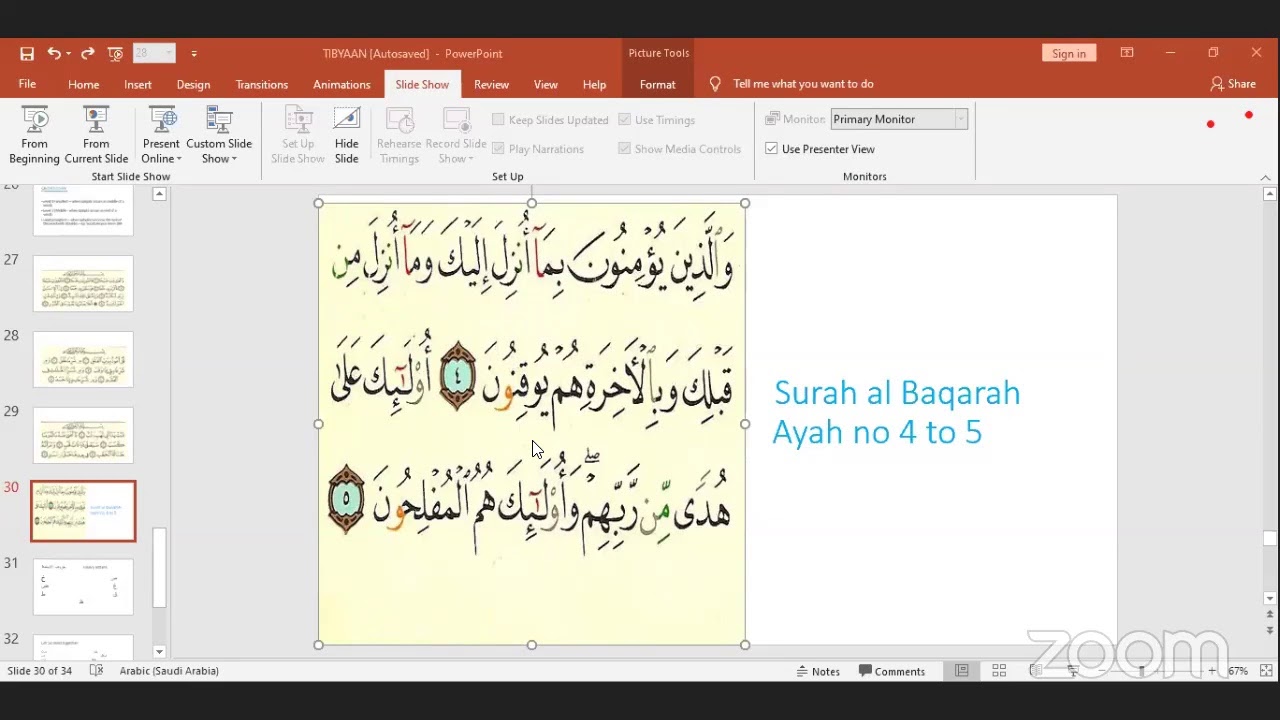Select slide 29 thumbnail

(x=83, y=435)
